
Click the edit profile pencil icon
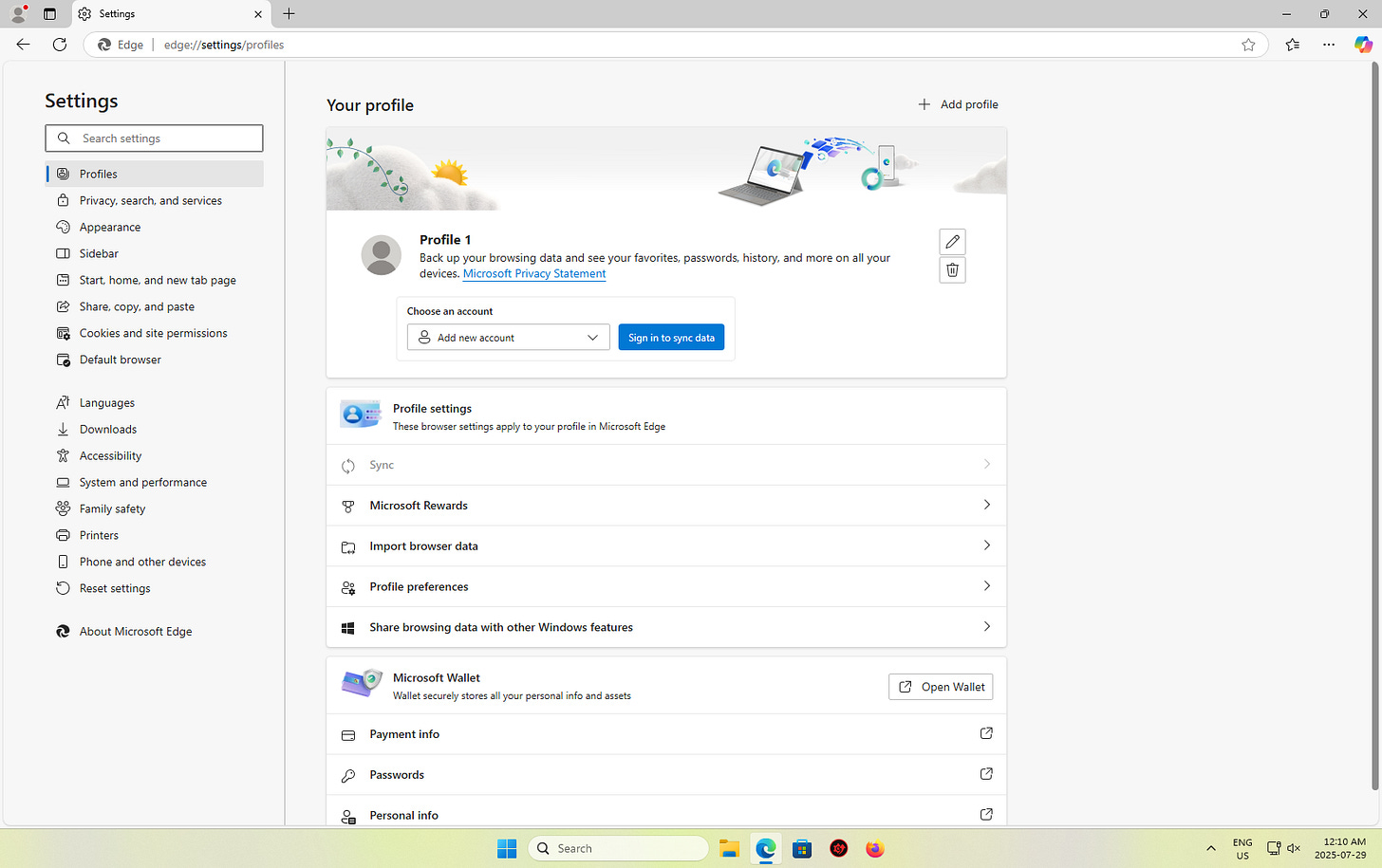point(952,242)
